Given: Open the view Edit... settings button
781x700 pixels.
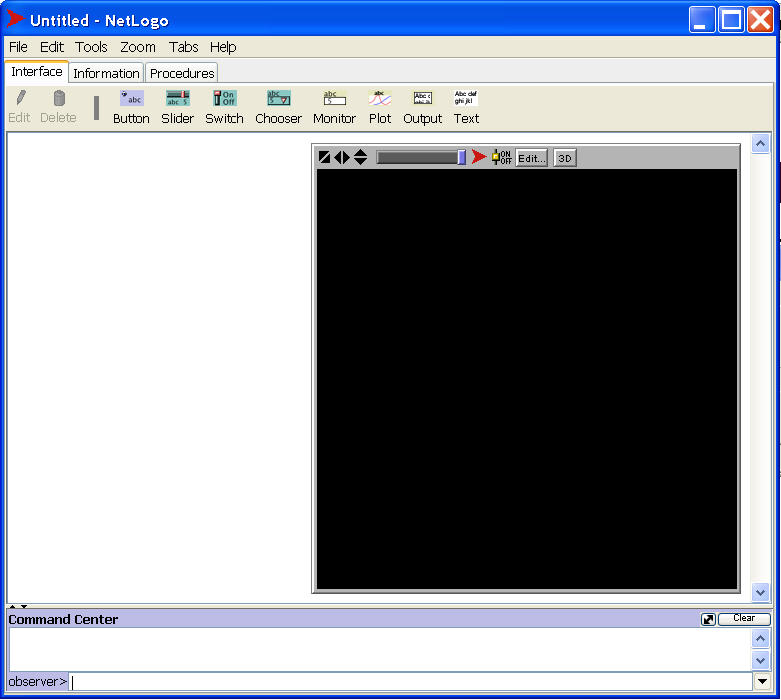Looking at the screenshot, I should coord(531,158).
